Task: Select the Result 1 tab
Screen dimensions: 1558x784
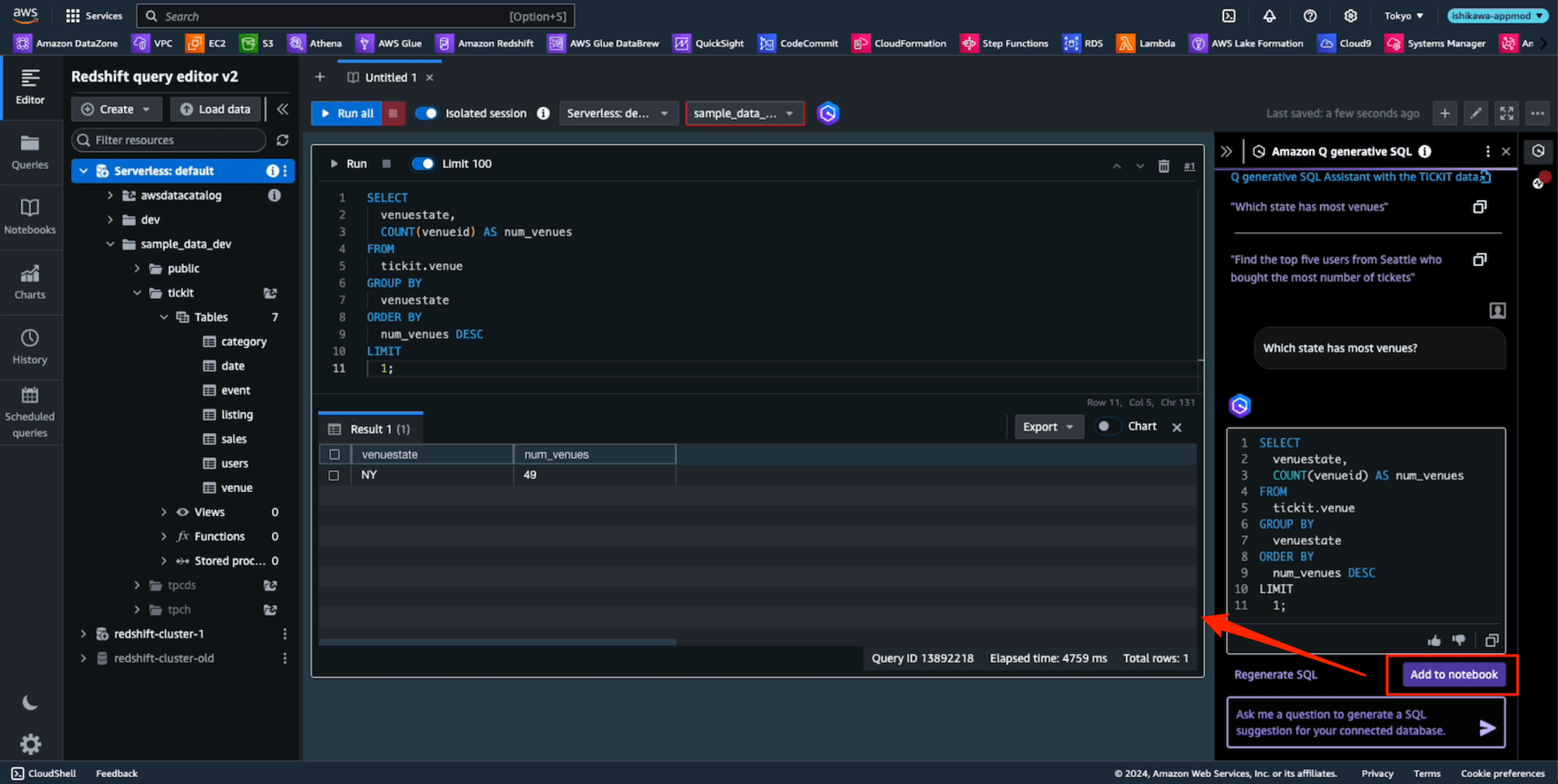Action: [x=371, y=429]
